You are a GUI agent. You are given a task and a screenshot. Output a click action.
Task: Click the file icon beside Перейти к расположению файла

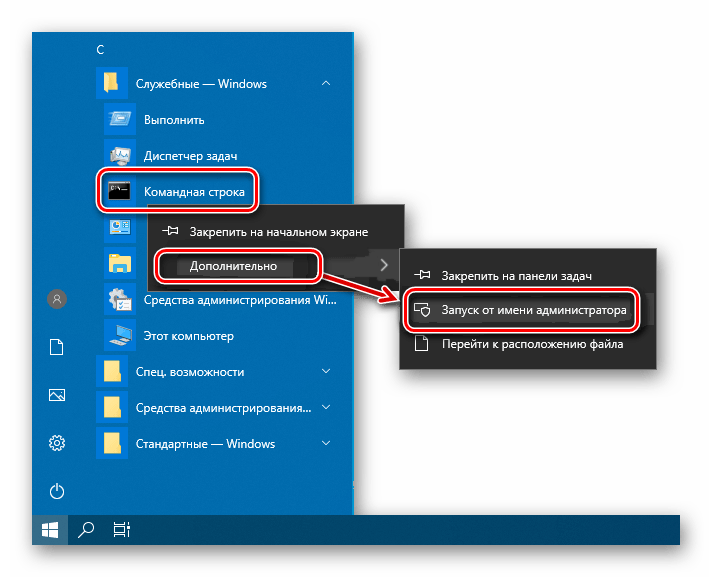(422, 344)
